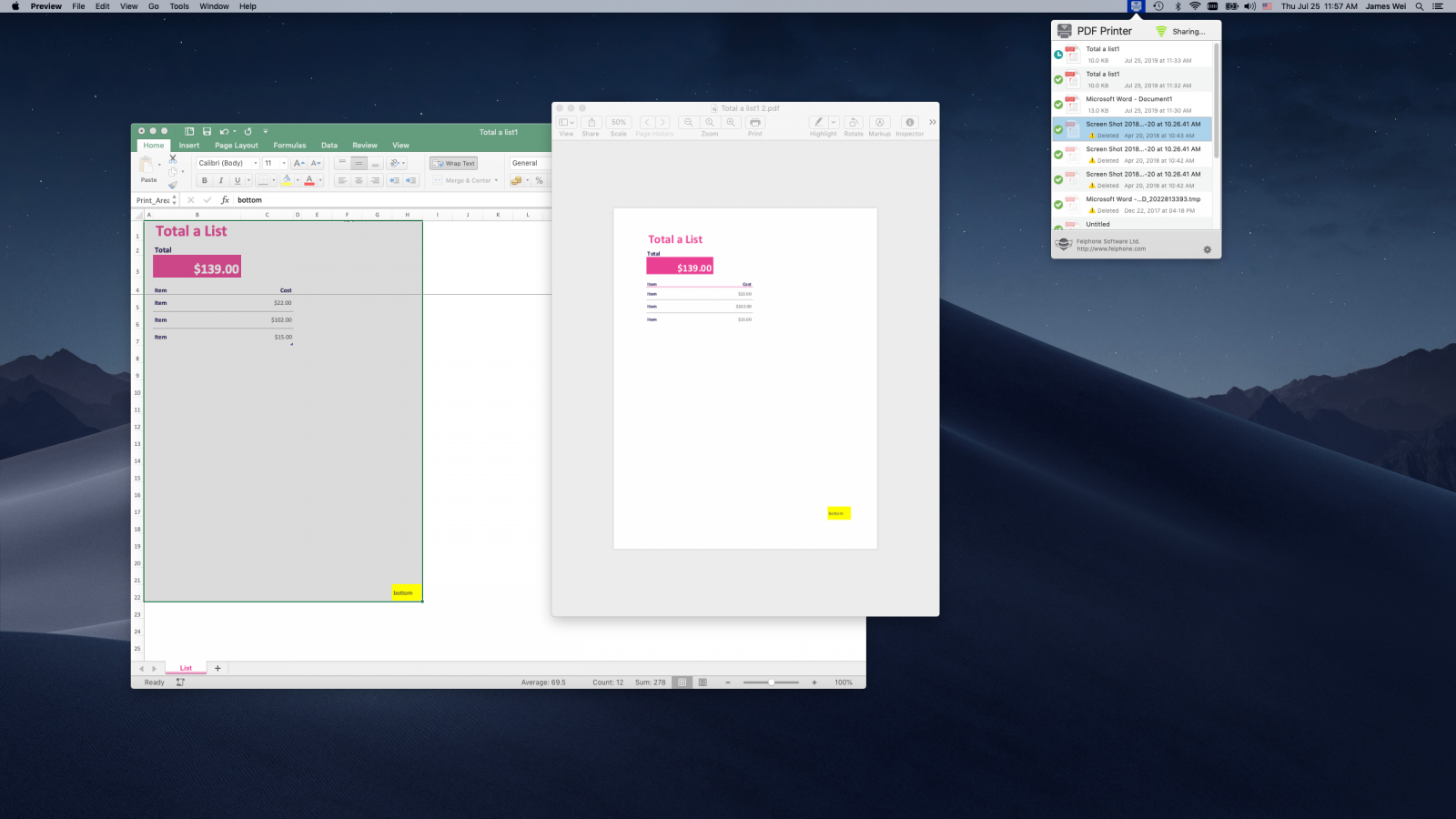Screen dimensions: 1456x819
Task: Click formula bar containing 'bottom'
Action: click(391, 200)
